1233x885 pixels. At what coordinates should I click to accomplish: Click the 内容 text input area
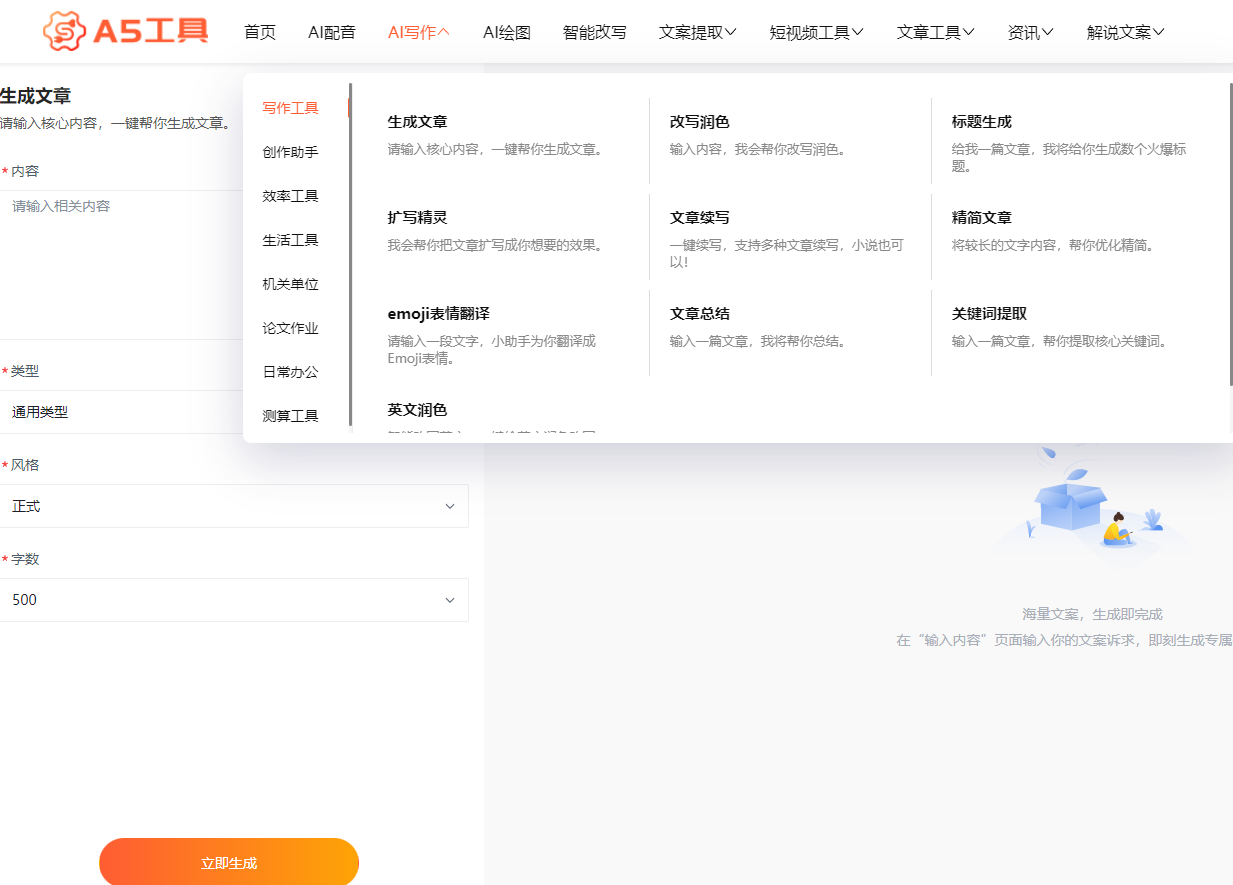[x=121, y=264]
